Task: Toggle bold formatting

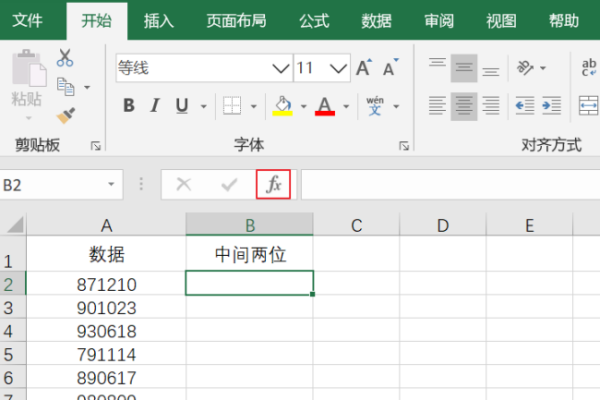Action: (129, 105)
